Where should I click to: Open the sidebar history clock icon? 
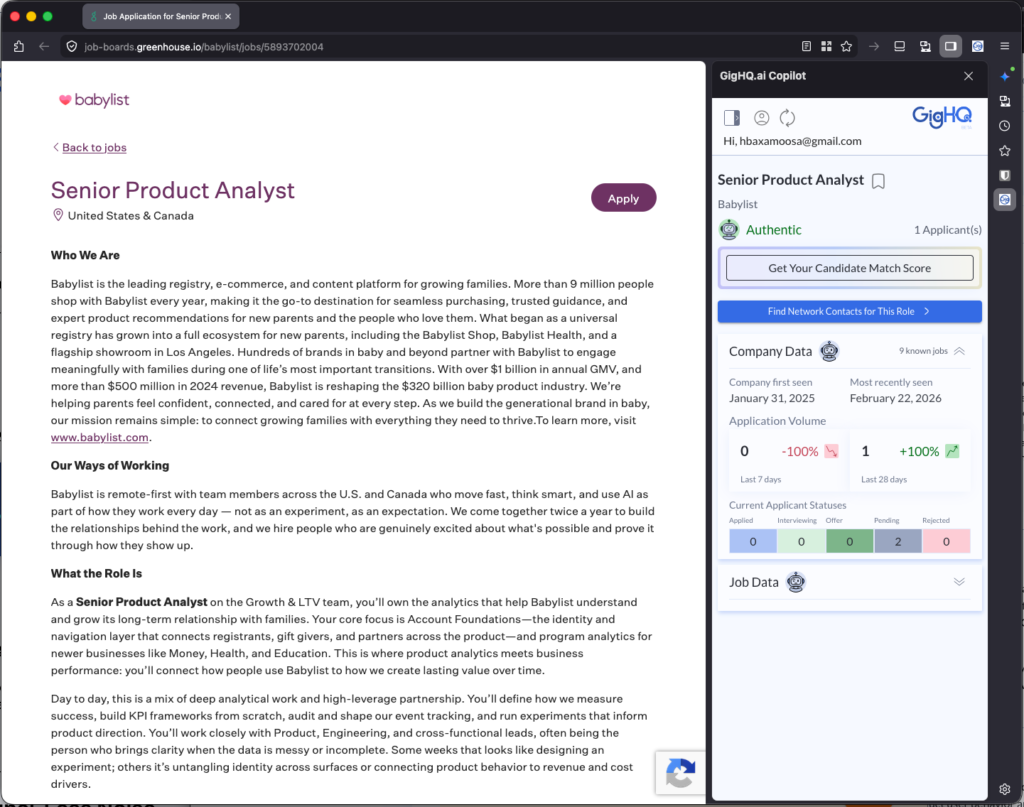point(1004,126)
